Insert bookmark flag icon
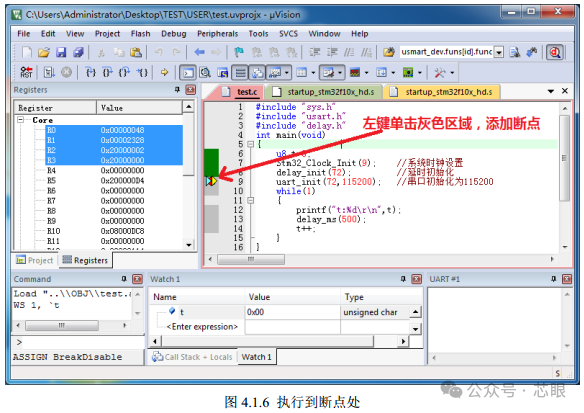This screenshot has height=413, width=584. (x=239, y=52)
